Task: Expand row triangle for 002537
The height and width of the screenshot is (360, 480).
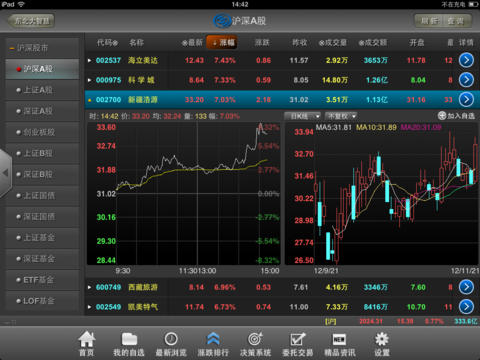Action: pyautogui.click(x=89, y=61)
